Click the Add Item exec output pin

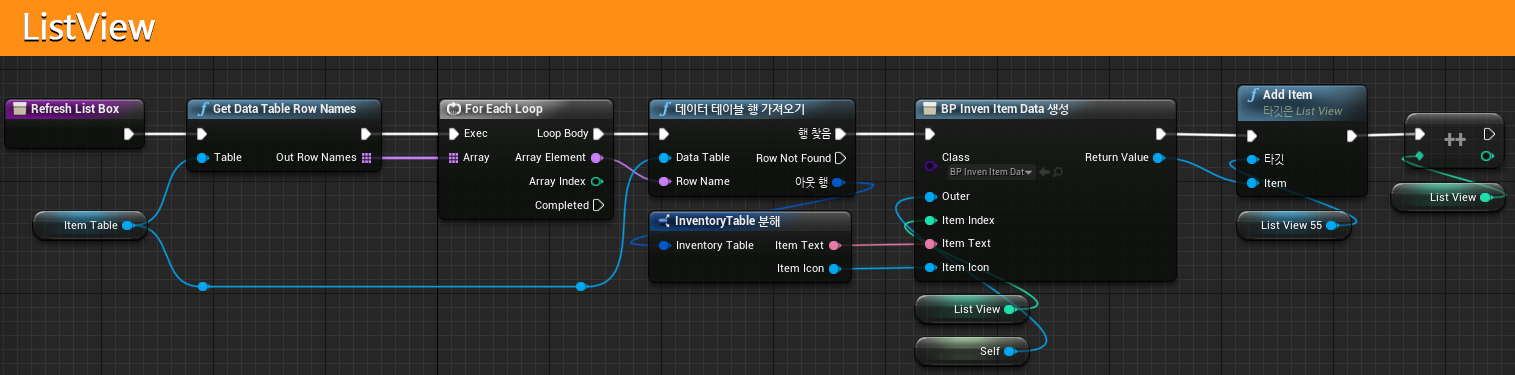tap(1352, 136)
